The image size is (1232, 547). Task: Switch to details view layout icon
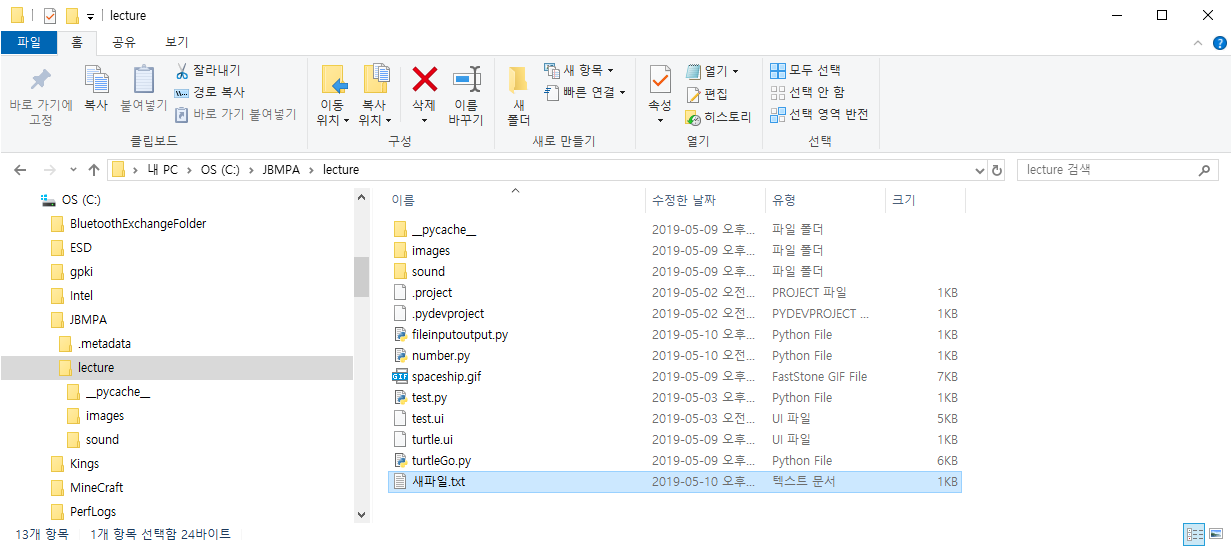pos(1194,535)
